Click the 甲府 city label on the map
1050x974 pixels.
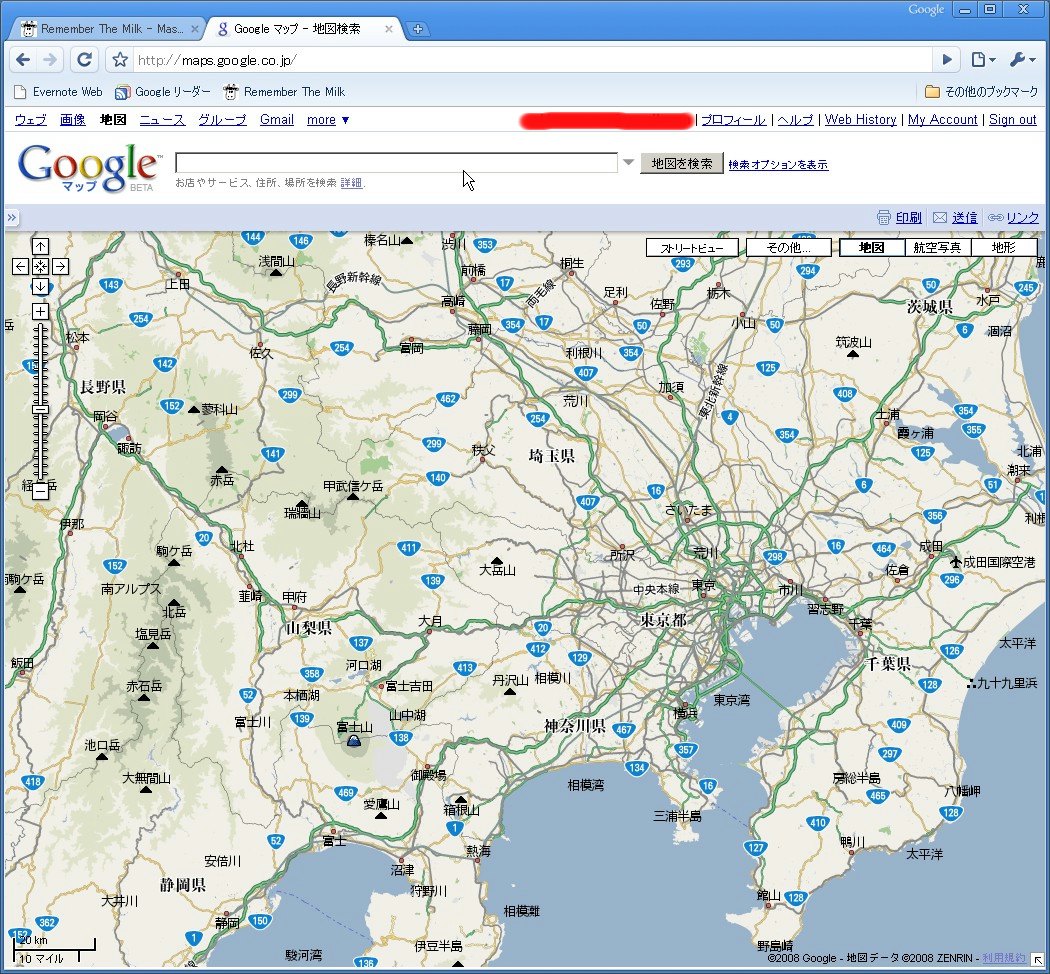tap(294, 596)
